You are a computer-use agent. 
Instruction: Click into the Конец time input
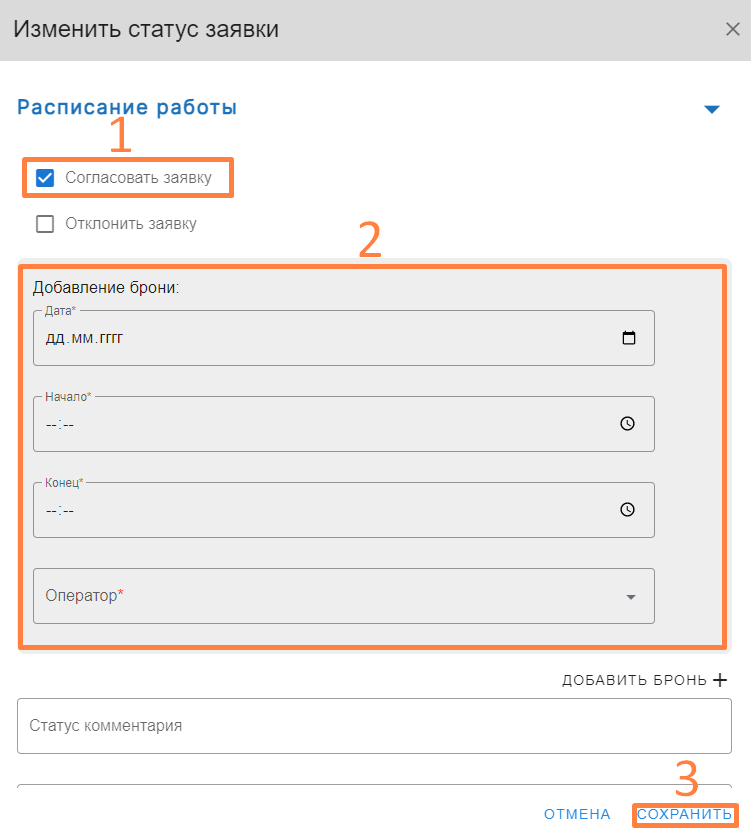(300, 510)
